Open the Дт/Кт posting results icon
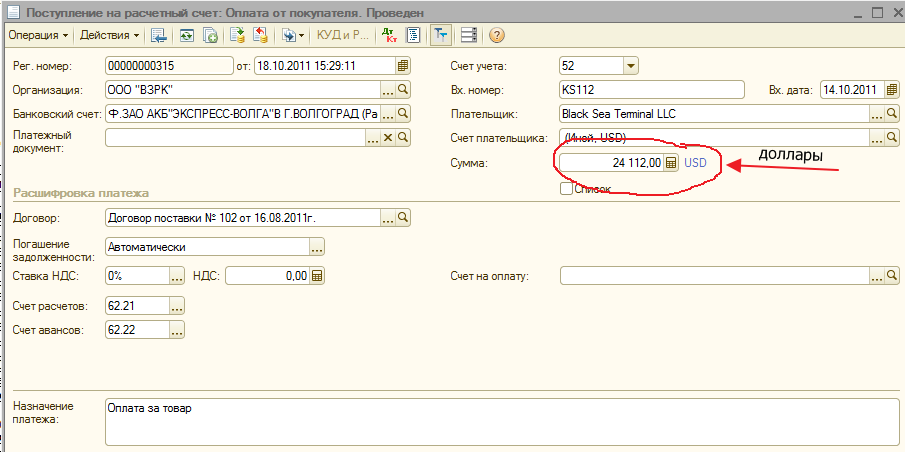The image size is (905, 452). (388, 35)
